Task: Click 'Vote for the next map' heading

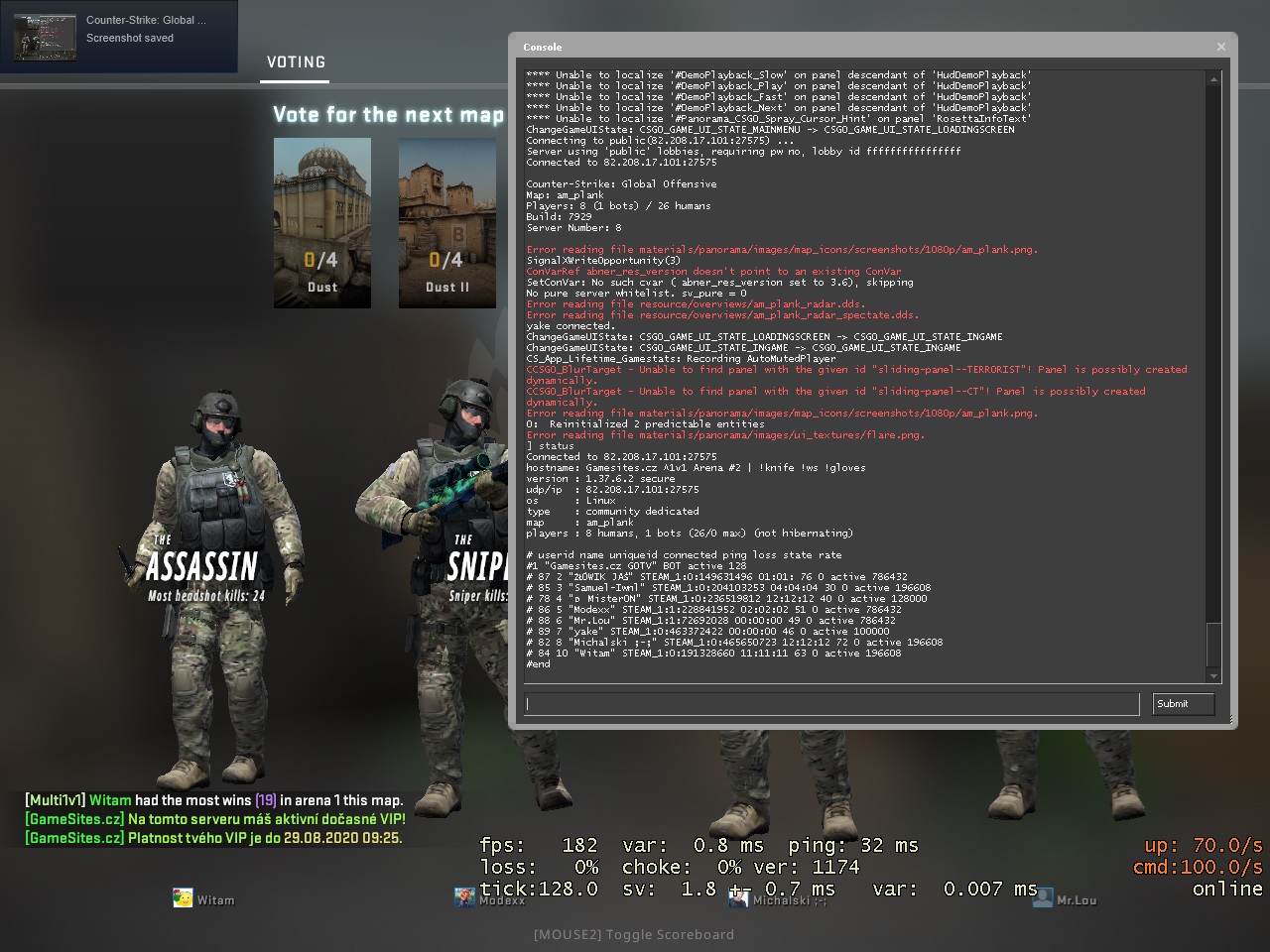Action: pos(389,115)
